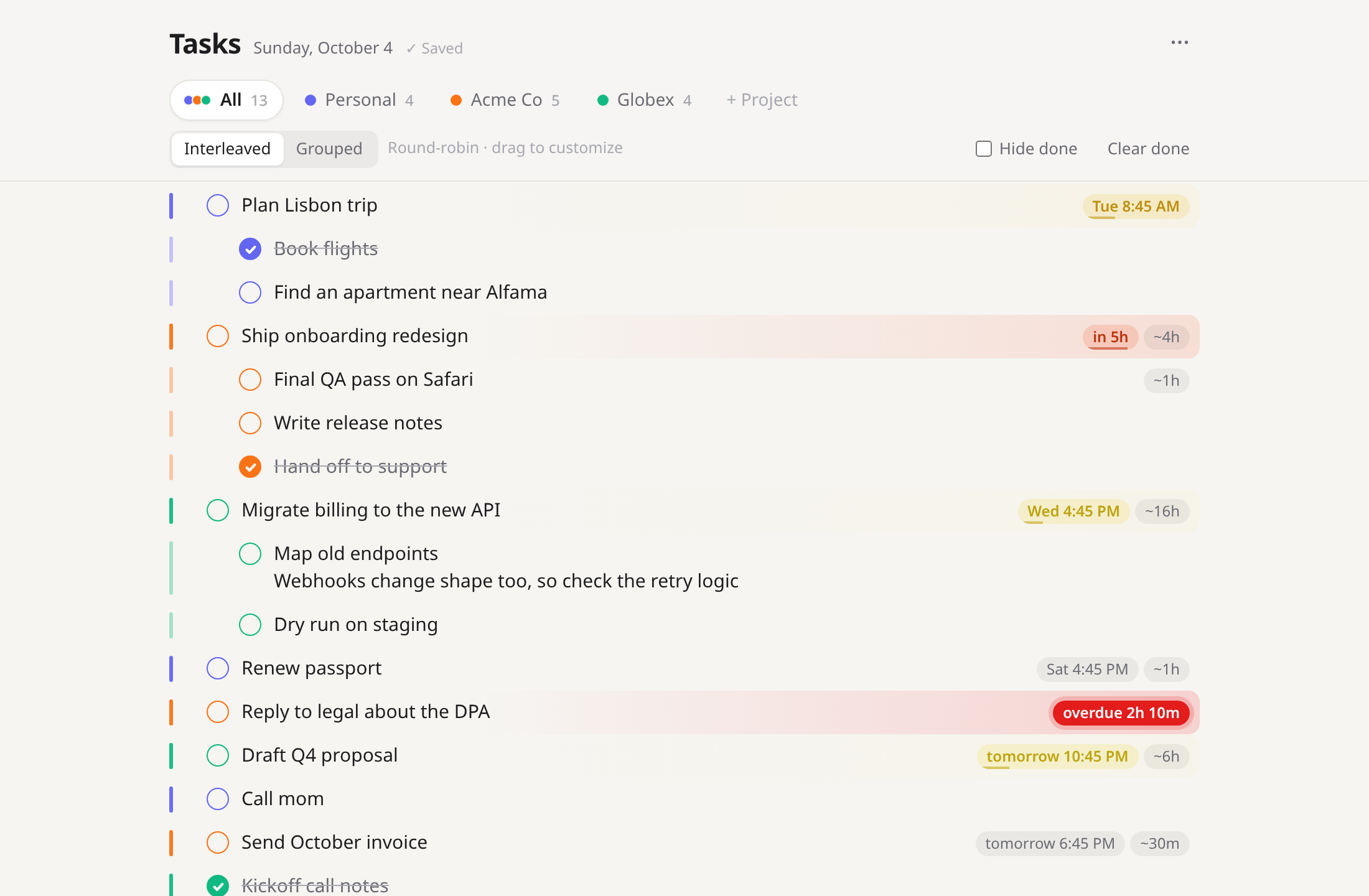This screenshot has width=1369, height=896.
Task: Edit the ~4h estimate on Ship onboarding redesign
Action: [x=1166, y=337]
